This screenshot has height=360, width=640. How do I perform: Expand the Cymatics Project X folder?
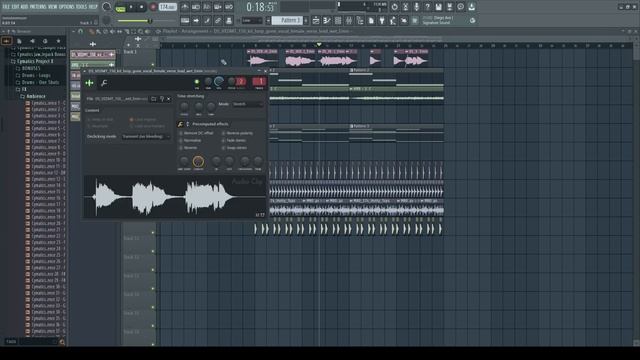pos(35,61)
